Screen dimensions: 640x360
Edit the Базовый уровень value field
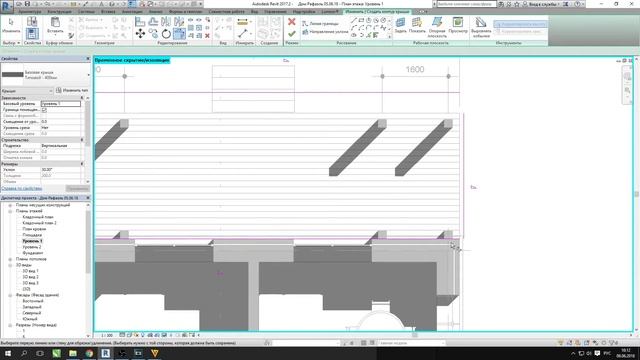[x=60, y=104]
